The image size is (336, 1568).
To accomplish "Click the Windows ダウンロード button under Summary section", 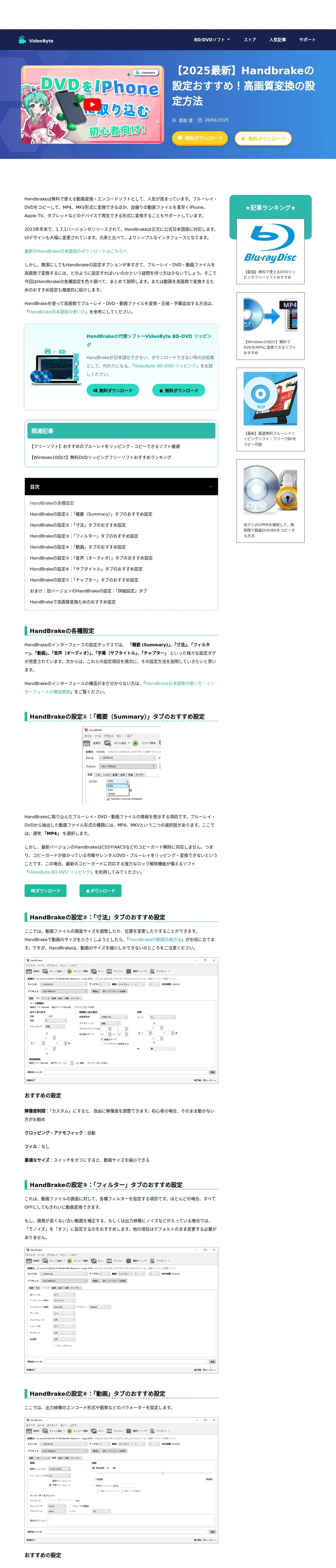I will click(46, 891).
